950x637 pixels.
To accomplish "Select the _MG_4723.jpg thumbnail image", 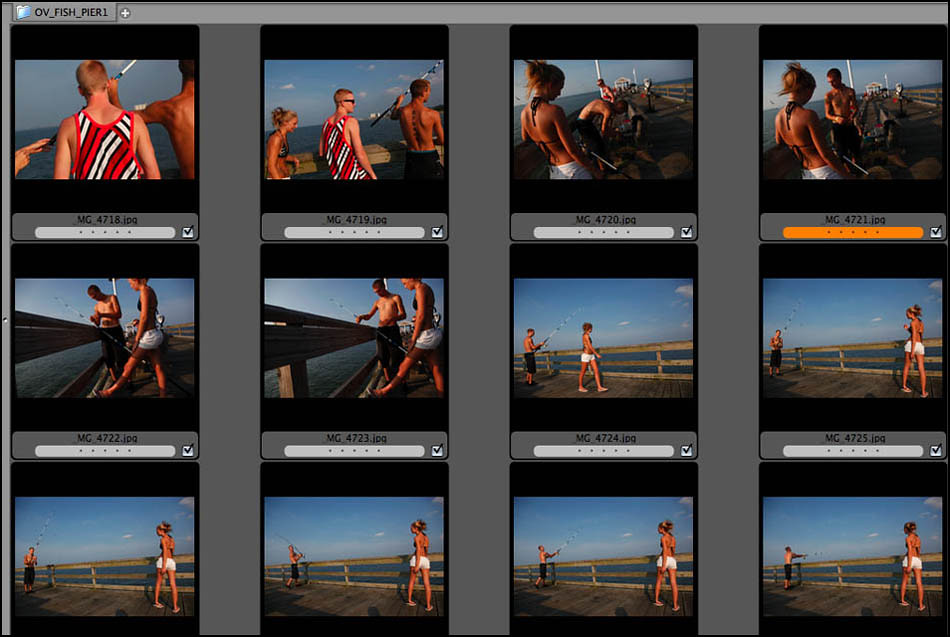I will (354, 338).
